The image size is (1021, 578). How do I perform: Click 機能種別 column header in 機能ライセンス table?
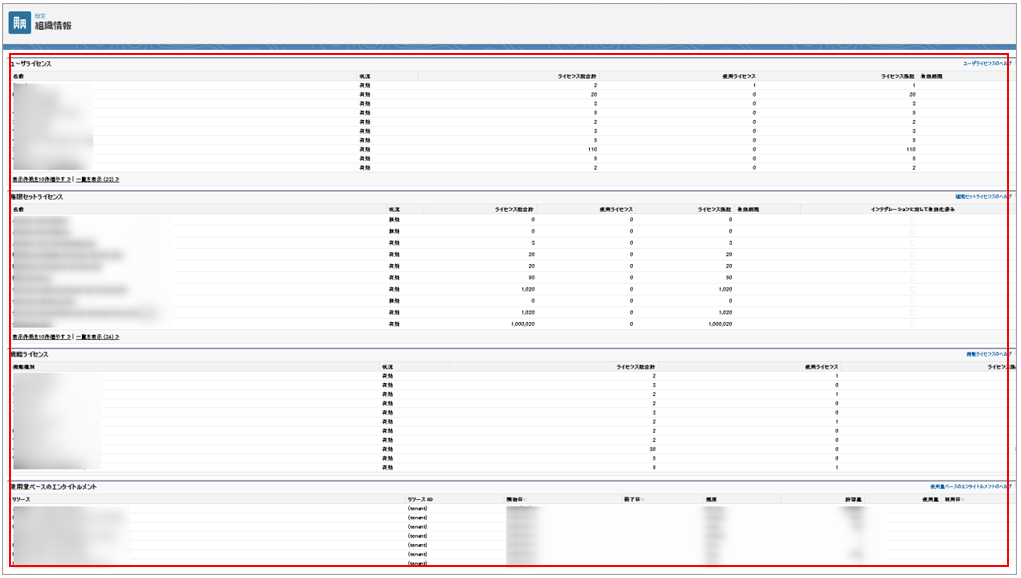click(23, 368)
